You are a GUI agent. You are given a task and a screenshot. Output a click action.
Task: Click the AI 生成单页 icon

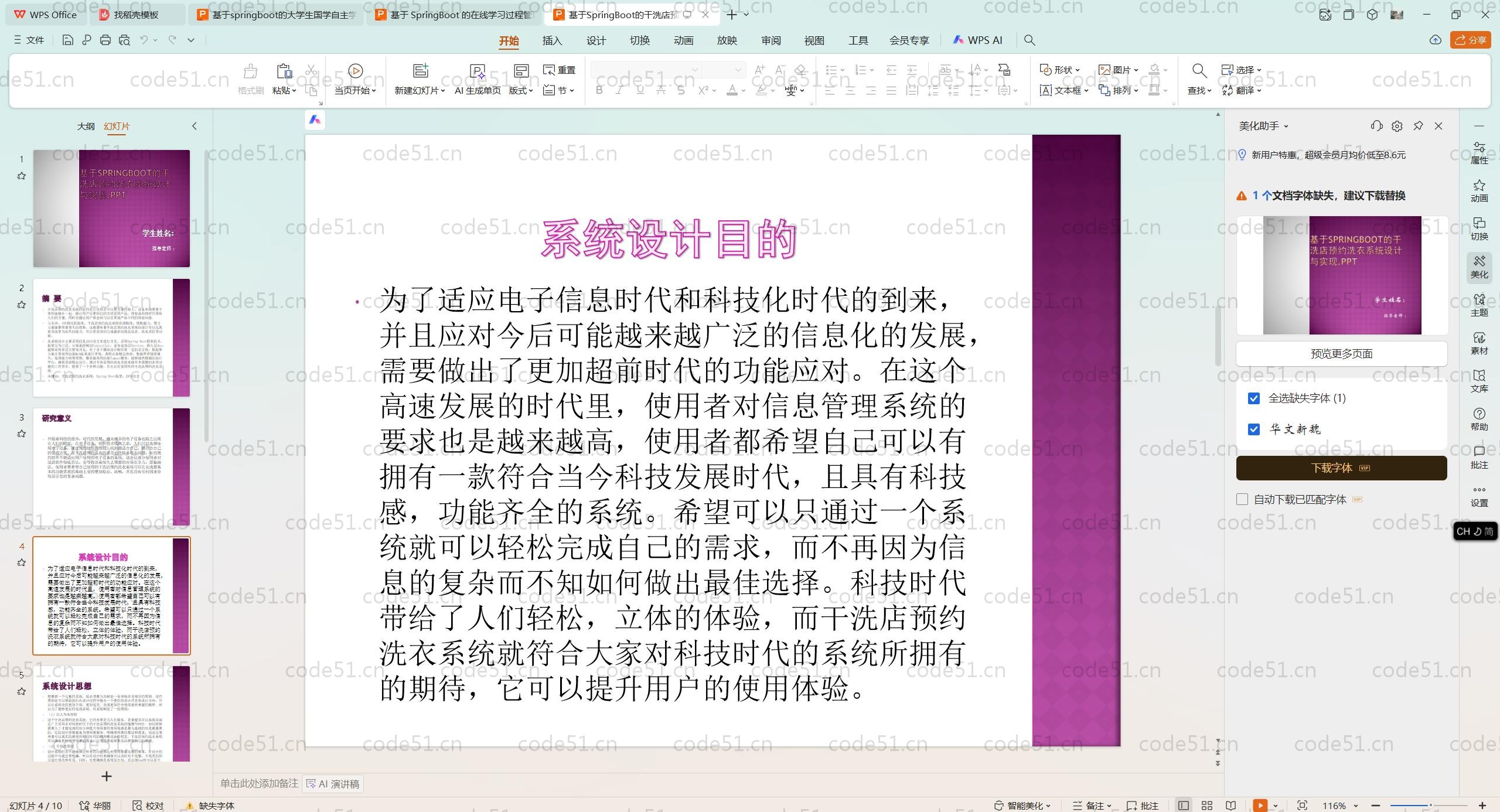pyautogui.click(x=478, y=71)
